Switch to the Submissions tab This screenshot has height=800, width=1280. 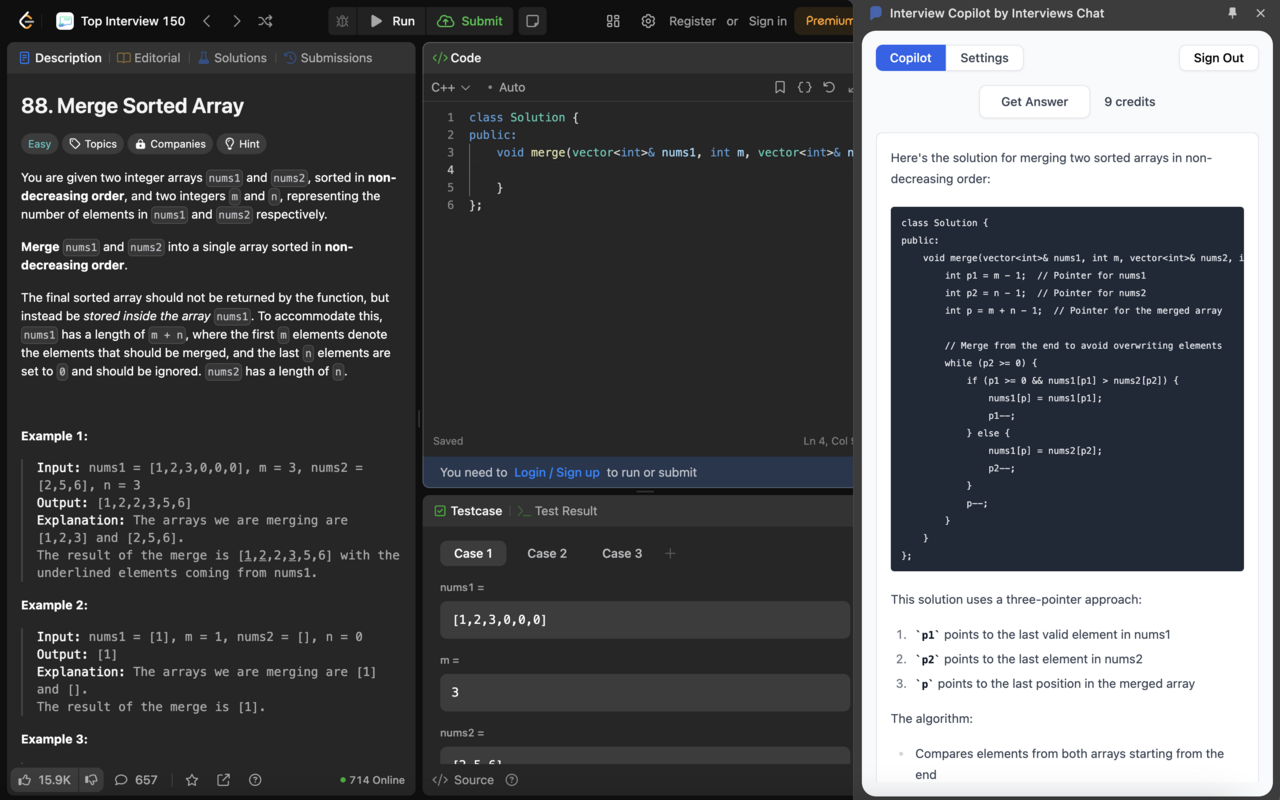(328, 58)
